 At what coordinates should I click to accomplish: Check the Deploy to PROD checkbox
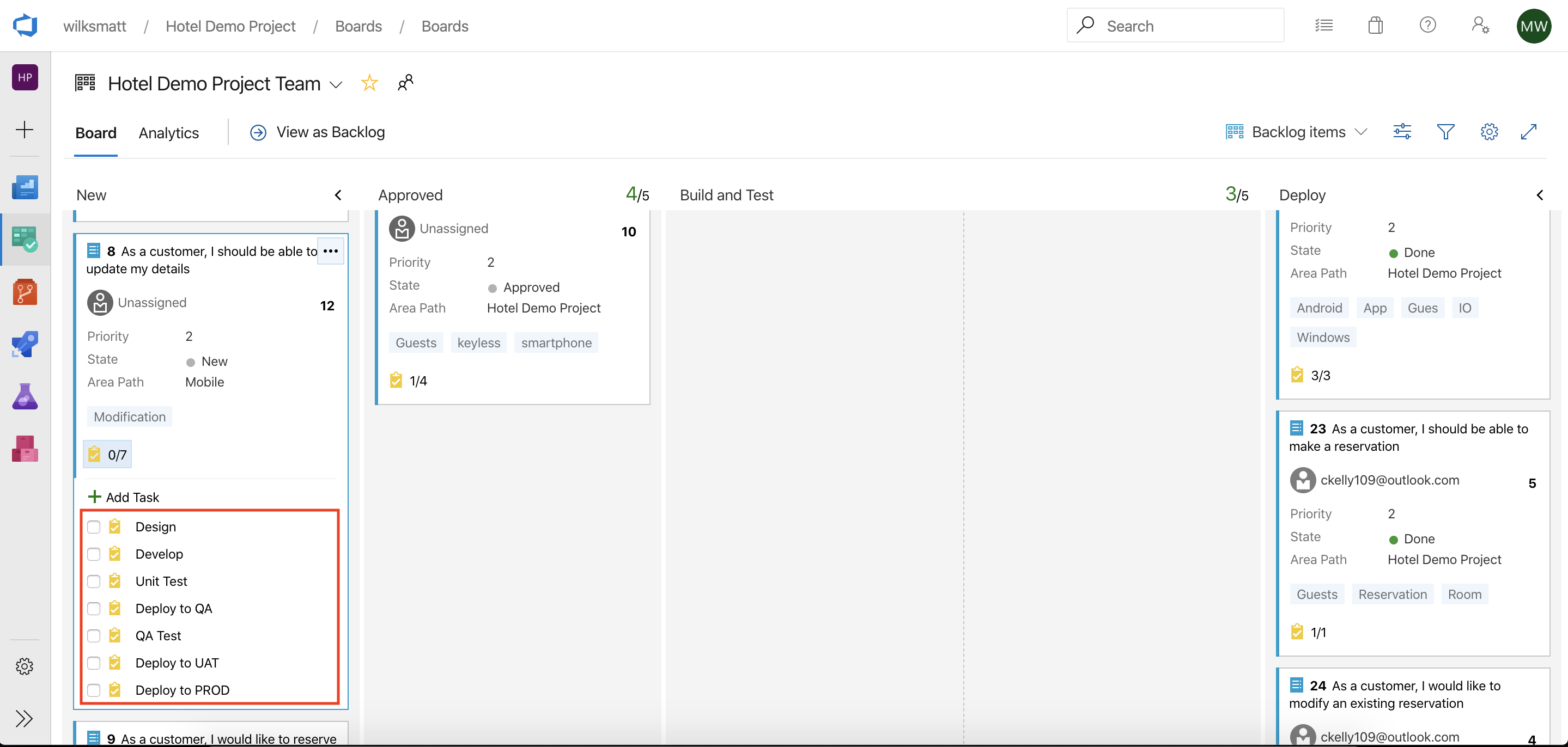pos(94,690)
